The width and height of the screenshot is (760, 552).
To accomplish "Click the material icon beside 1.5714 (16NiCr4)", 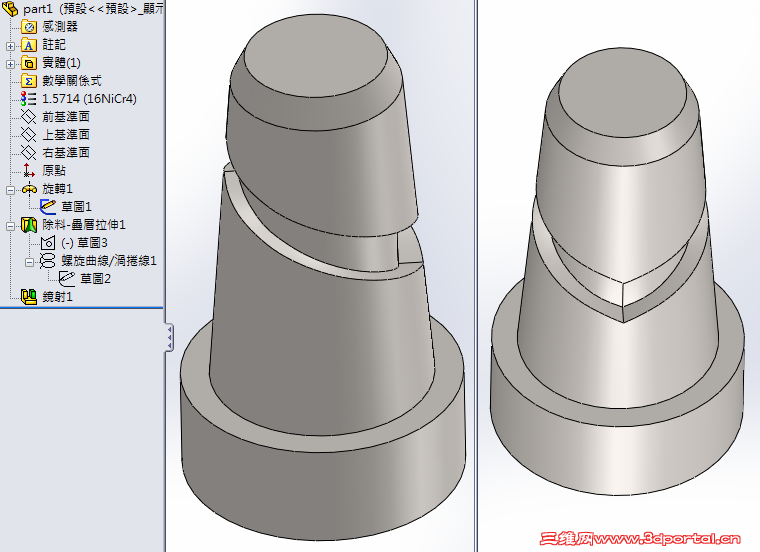I will click(28, 98).
